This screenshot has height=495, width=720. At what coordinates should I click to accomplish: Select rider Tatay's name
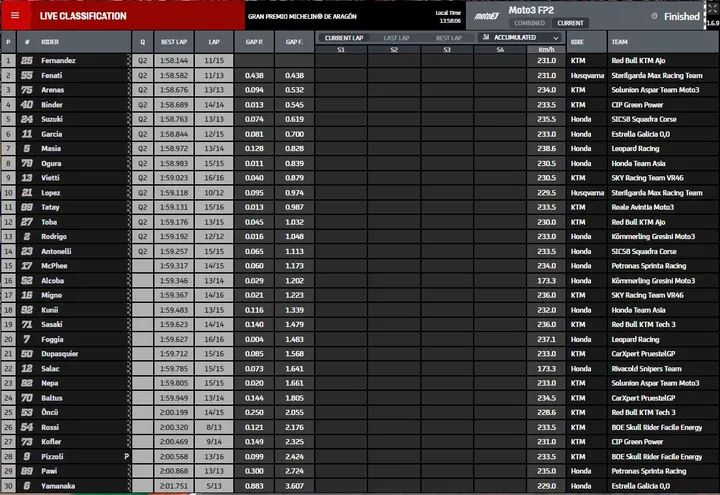pyautogui.click(x=50, y=207)
